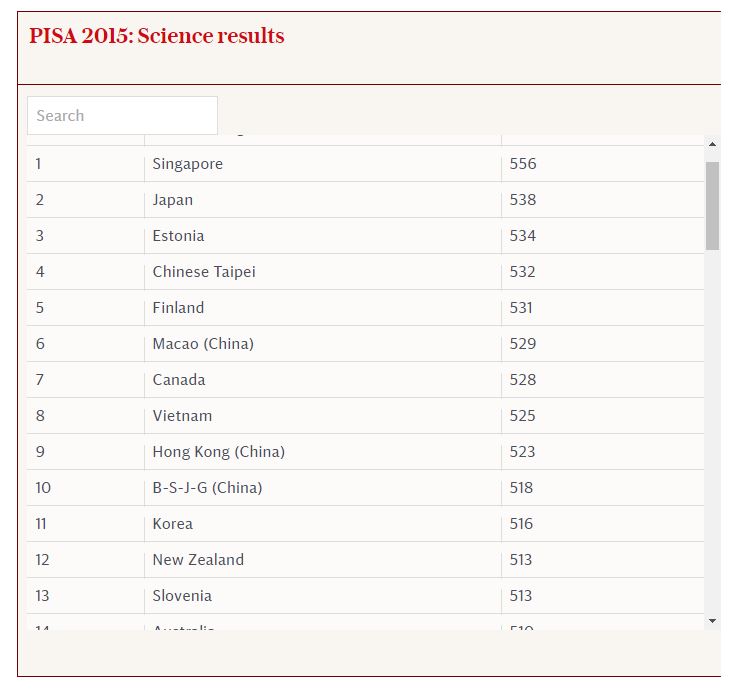The image size is (737, 695).
Task: Highlight the Finland country cell
Action: click(x=178, y=308)
